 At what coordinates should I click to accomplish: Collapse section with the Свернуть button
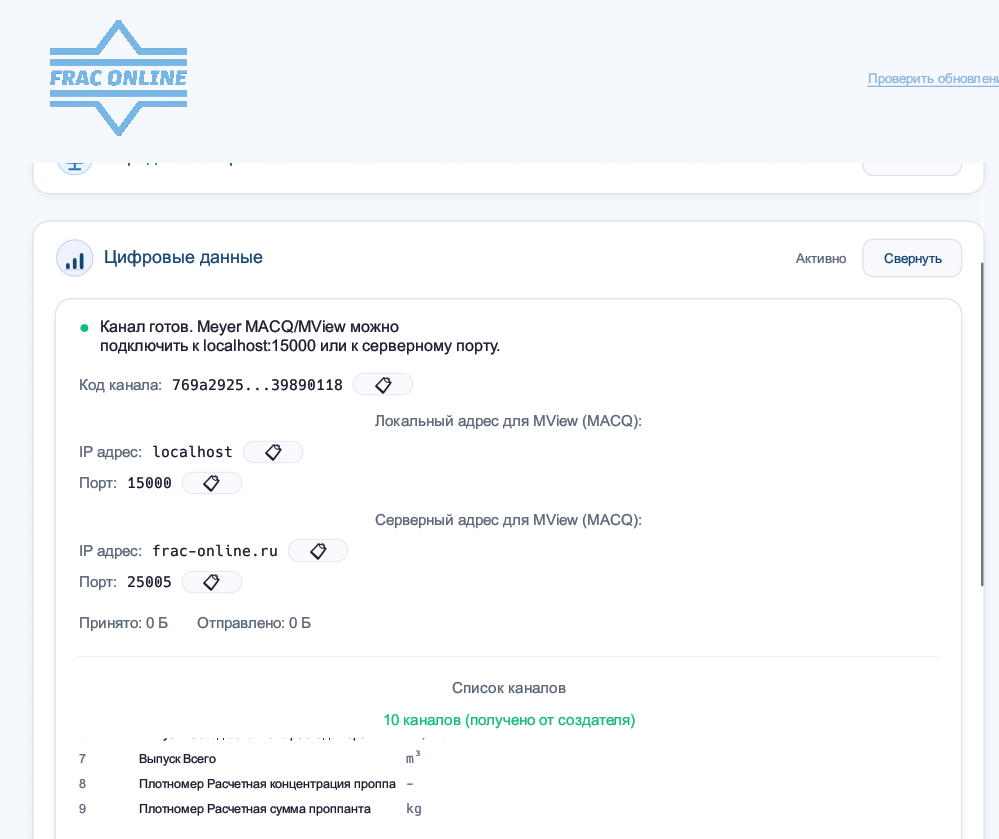pyautogui.click(x=911, y=258)
